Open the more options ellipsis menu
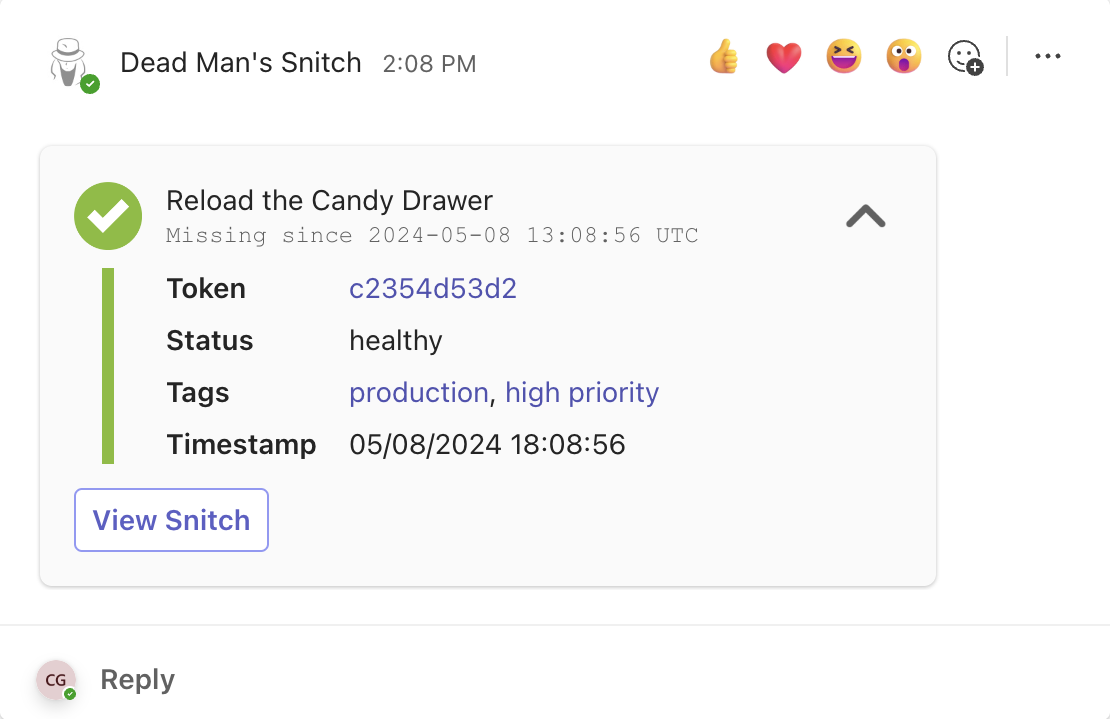Screen dimensions: 1110x719 [1047, 57]
